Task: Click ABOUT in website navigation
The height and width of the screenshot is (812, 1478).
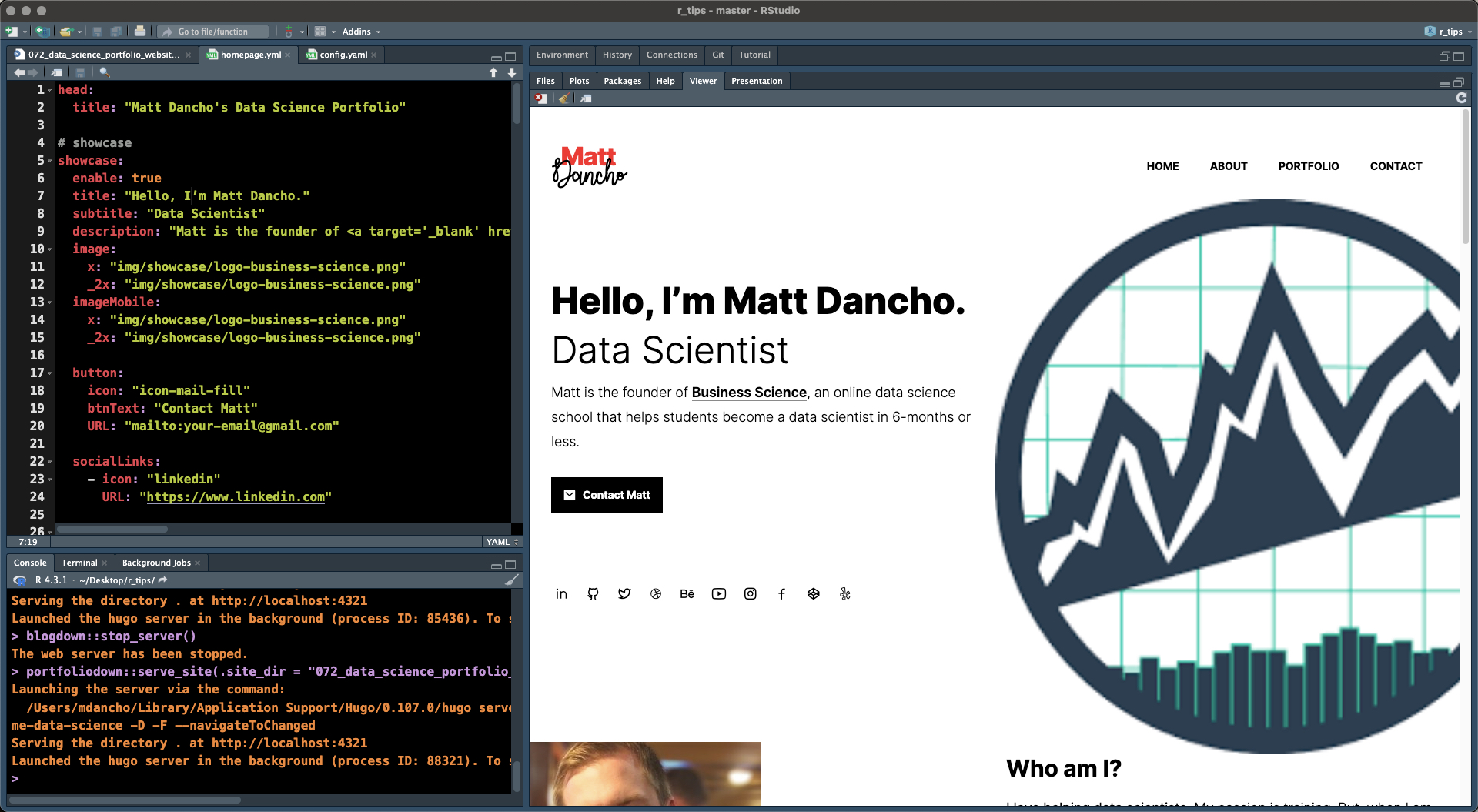Action: tap(1229, 166)
